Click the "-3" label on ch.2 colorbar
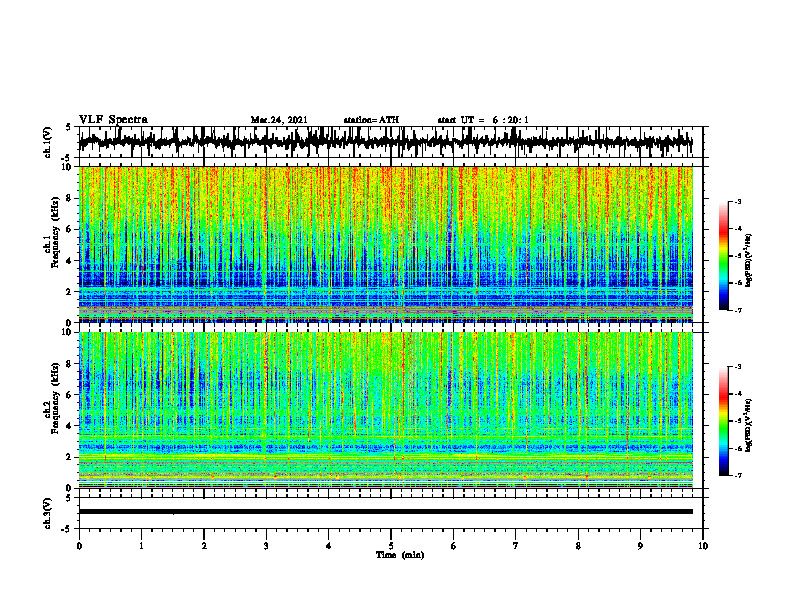 [x=737, y=367]
